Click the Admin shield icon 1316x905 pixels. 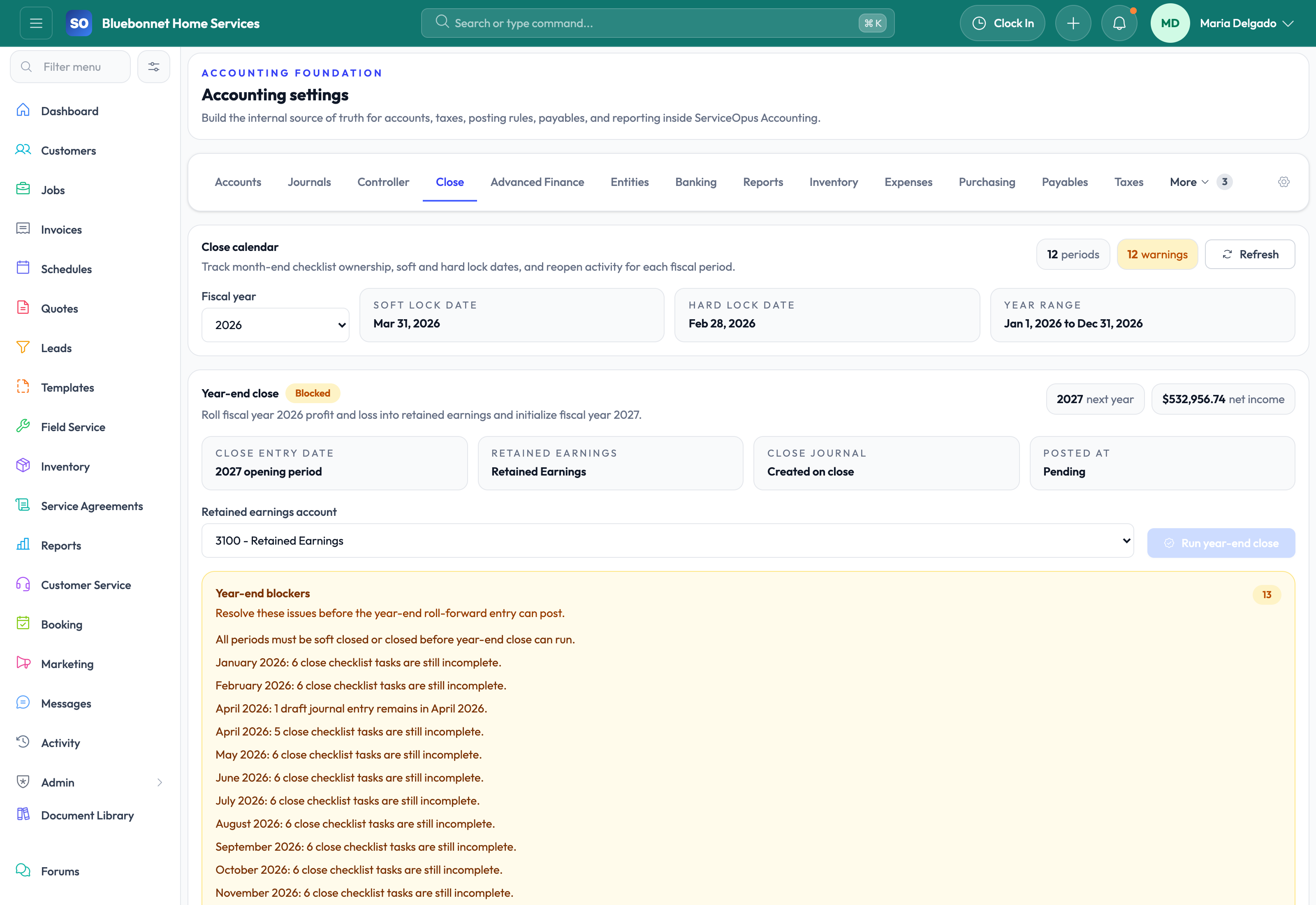[x=23, y=781]
